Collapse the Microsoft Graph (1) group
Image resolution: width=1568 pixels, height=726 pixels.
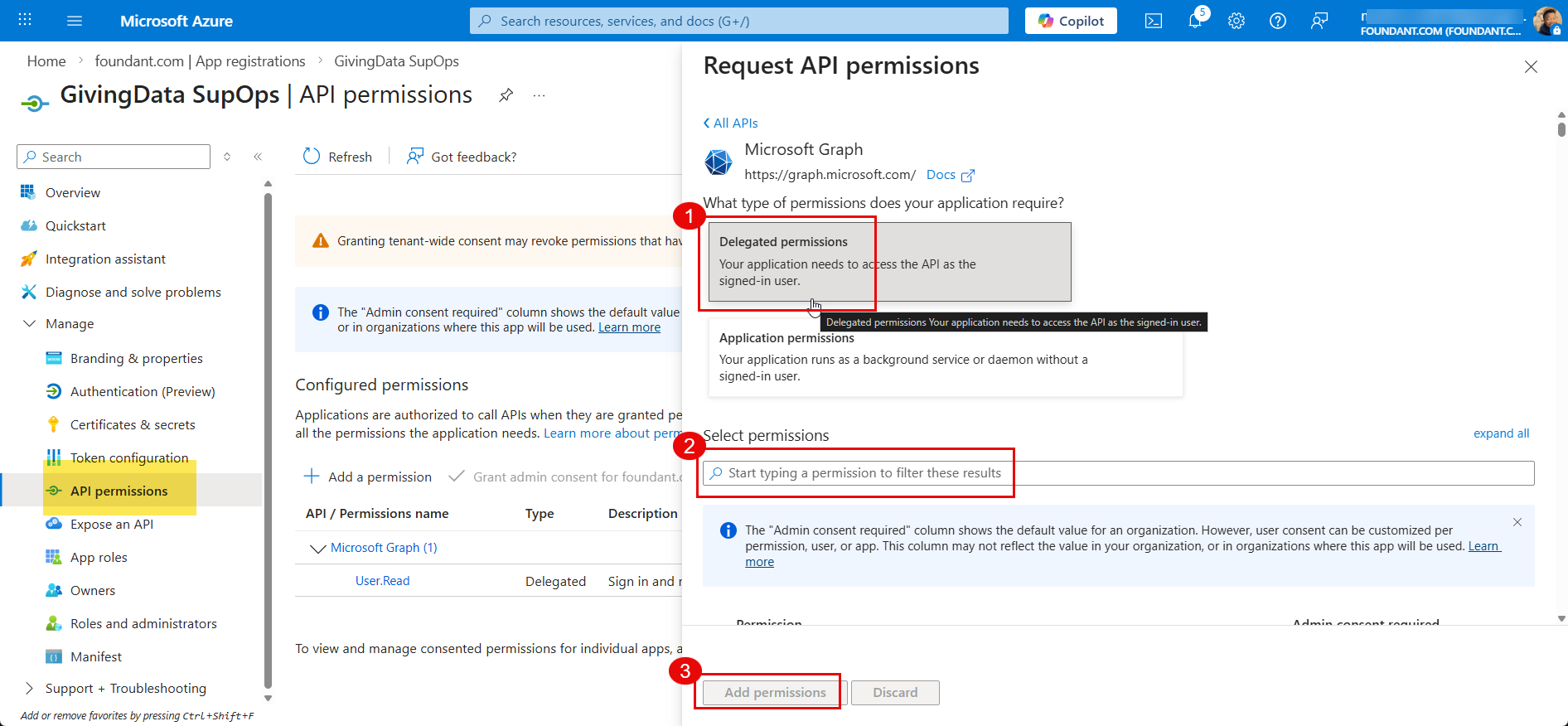(x=317, y=548)
